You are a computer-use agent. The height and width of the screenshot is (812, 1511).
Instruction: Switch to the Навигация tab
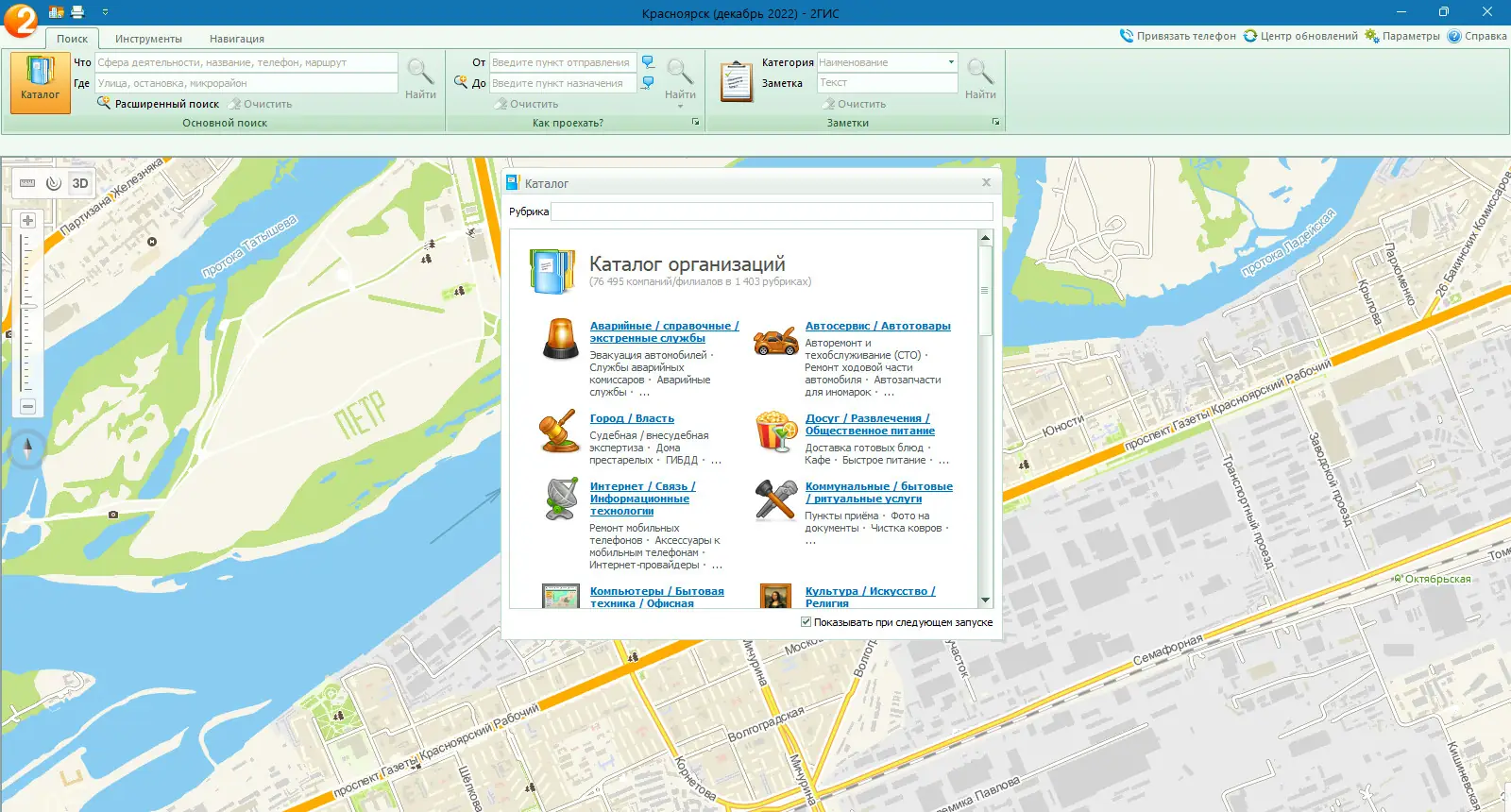click(237, 39)
